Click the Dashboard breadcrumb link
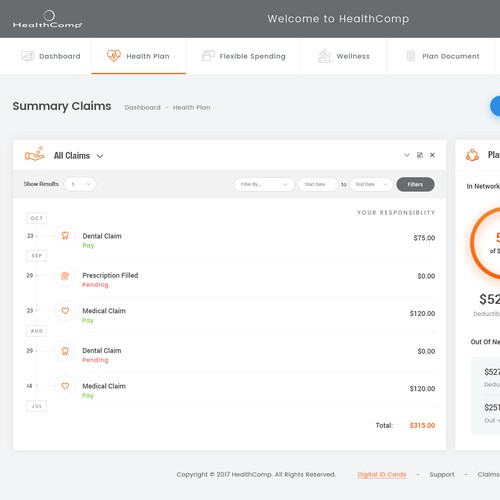Screen dimensions: 500x500 [142, 107]
